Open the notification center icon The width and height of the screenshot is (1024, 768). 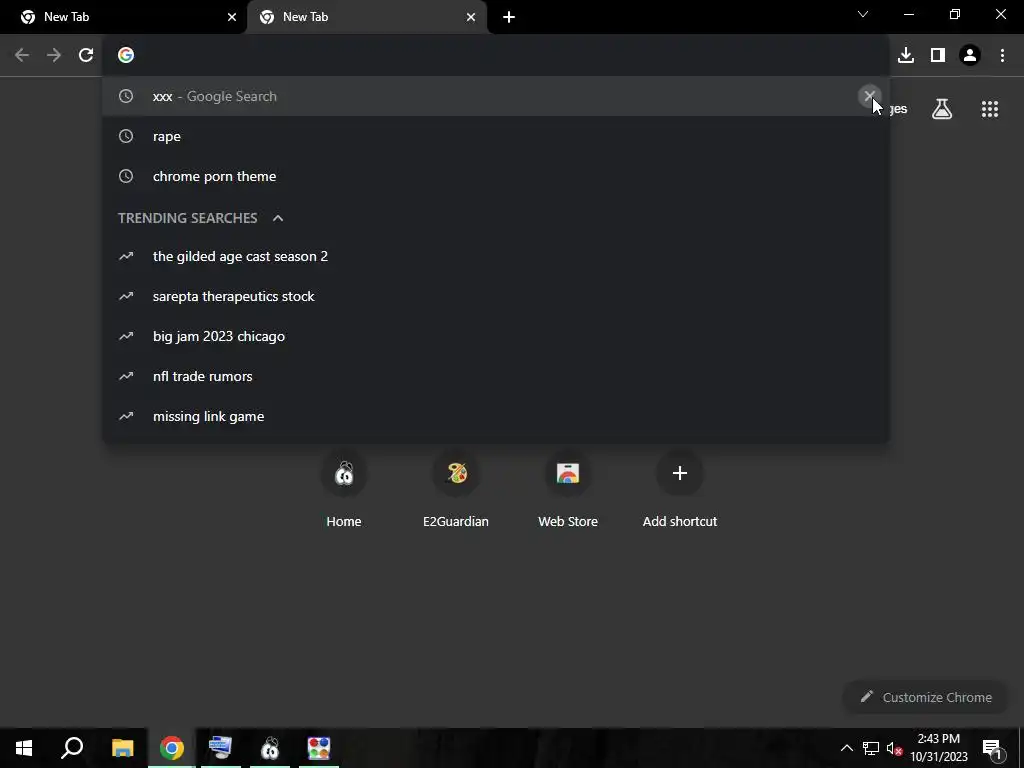992,748
